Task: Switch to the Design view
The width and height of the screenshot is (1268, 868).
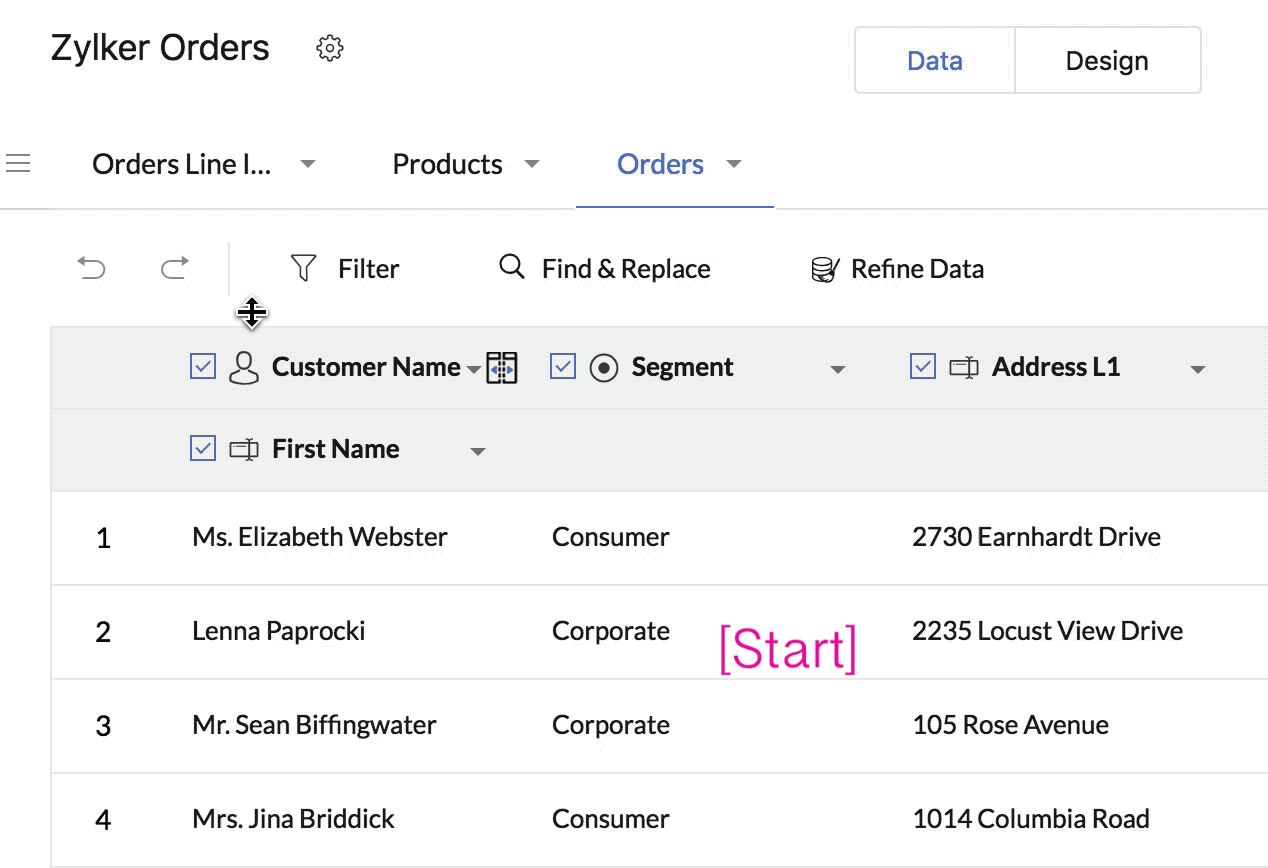Action: pyautogui.click(x=1107, y=61)
